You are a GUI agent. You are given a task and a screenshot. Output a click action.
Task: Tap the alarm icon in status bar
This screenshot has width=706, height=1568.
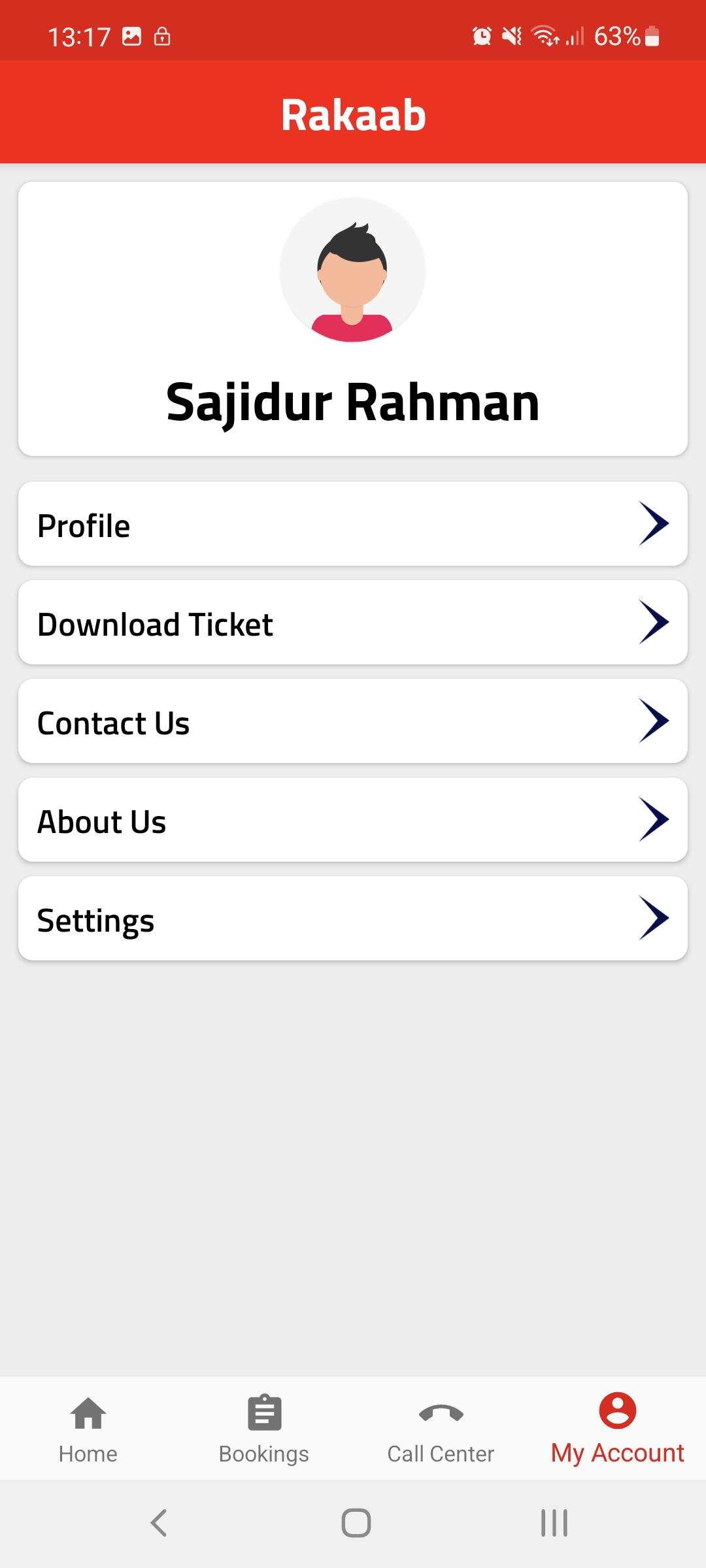pyautogui.click(x=482, y=36)
